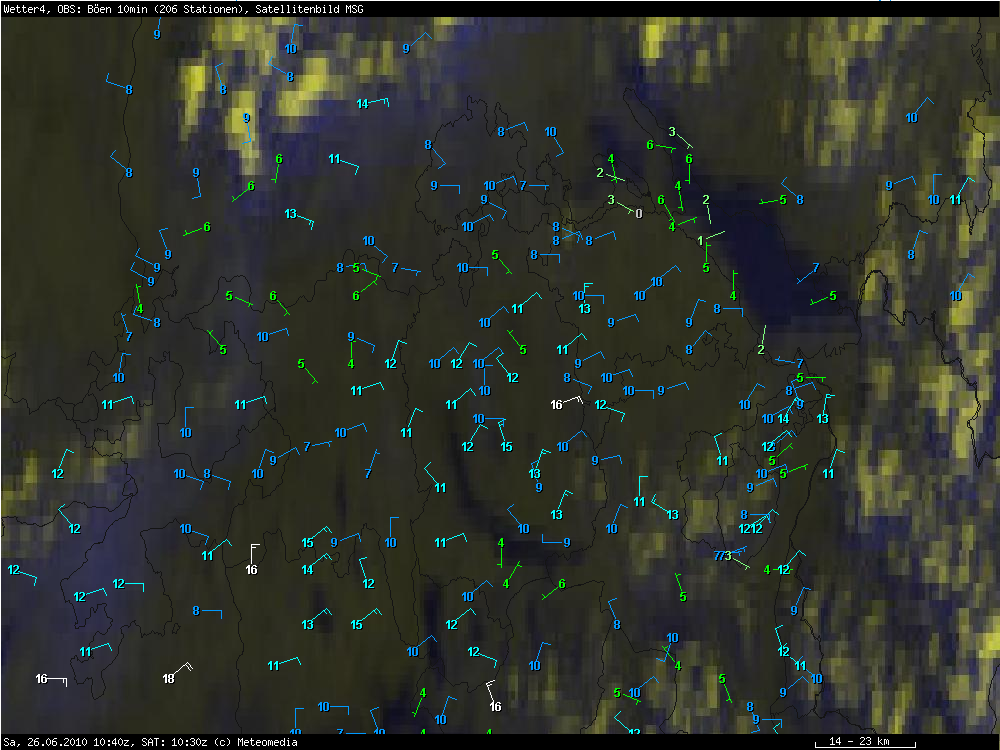Image resolution: width=1000 pixels, height=750 pixels.
Task: Click the green 1 station wind barb
Action: click(700, 241)
